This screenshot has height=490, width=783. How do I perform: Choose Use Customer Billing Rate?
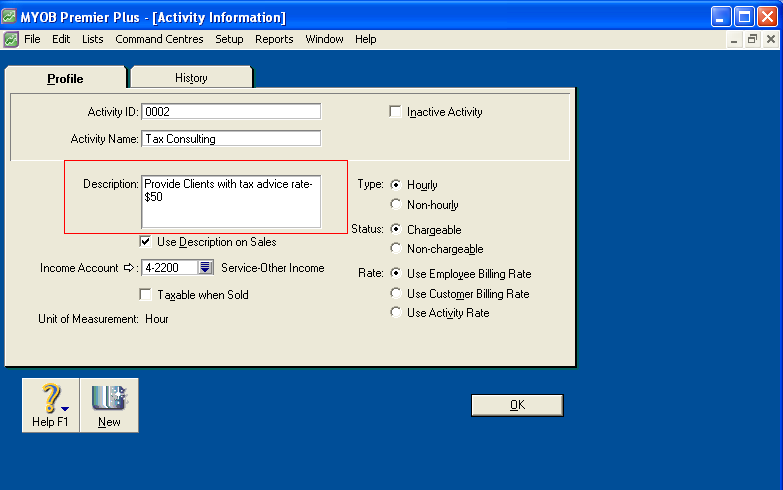click(x=395, y=293)
